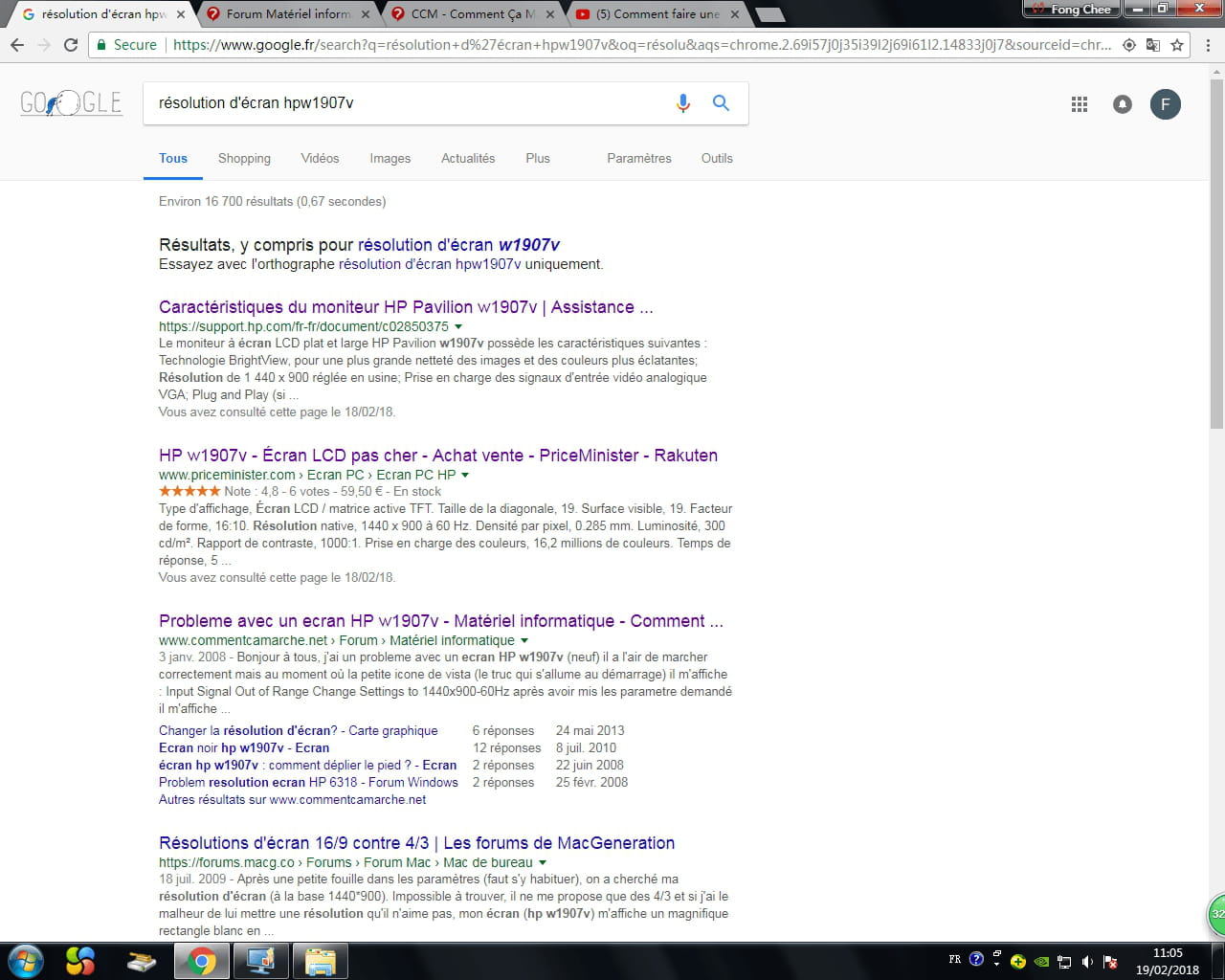This screenshot has height=980, width=1225.
Task: Open the Google account avatar F
Action: point(1165,104)
